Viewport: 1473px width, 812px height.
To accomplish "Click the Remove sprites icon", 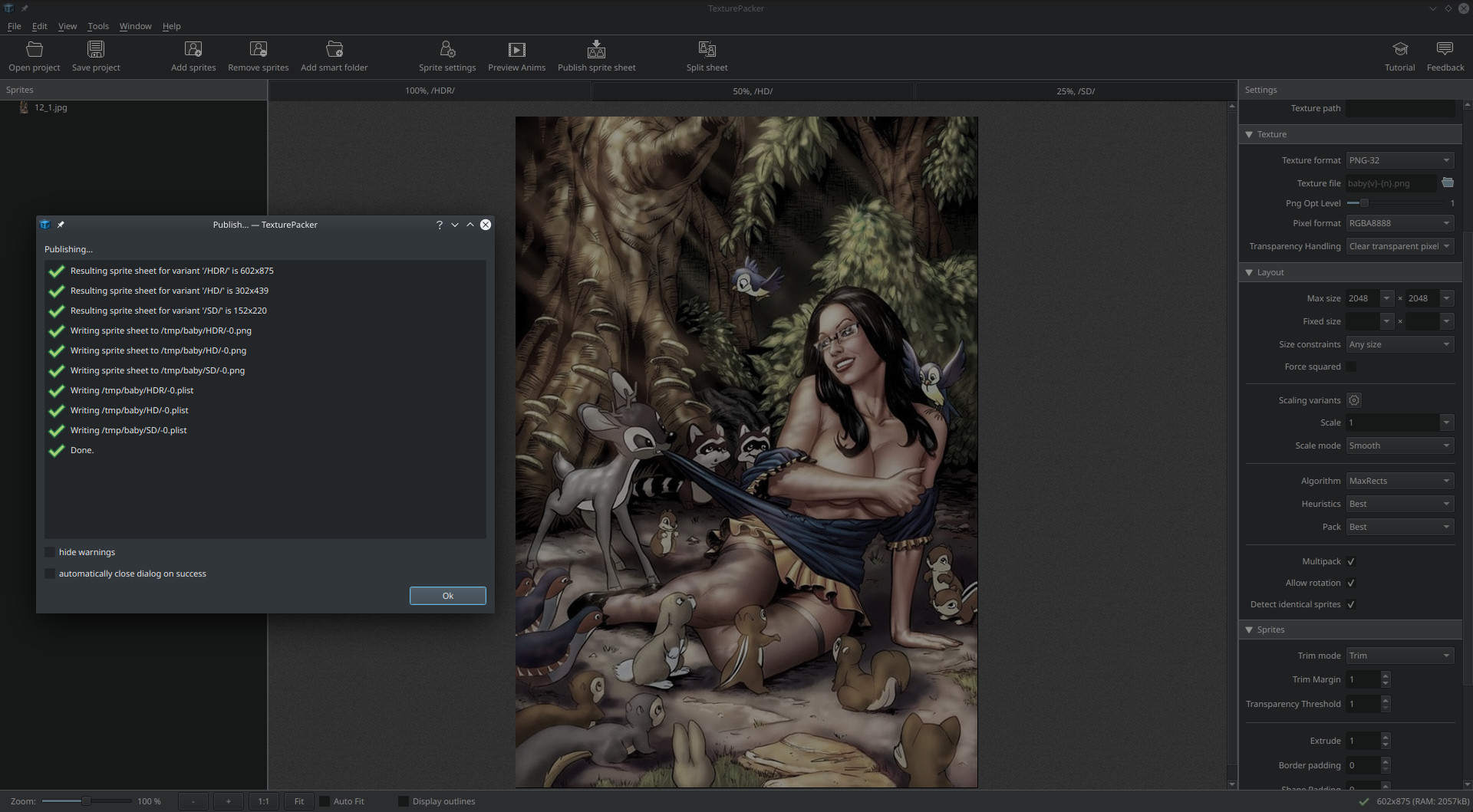I will tap(259, 50).
